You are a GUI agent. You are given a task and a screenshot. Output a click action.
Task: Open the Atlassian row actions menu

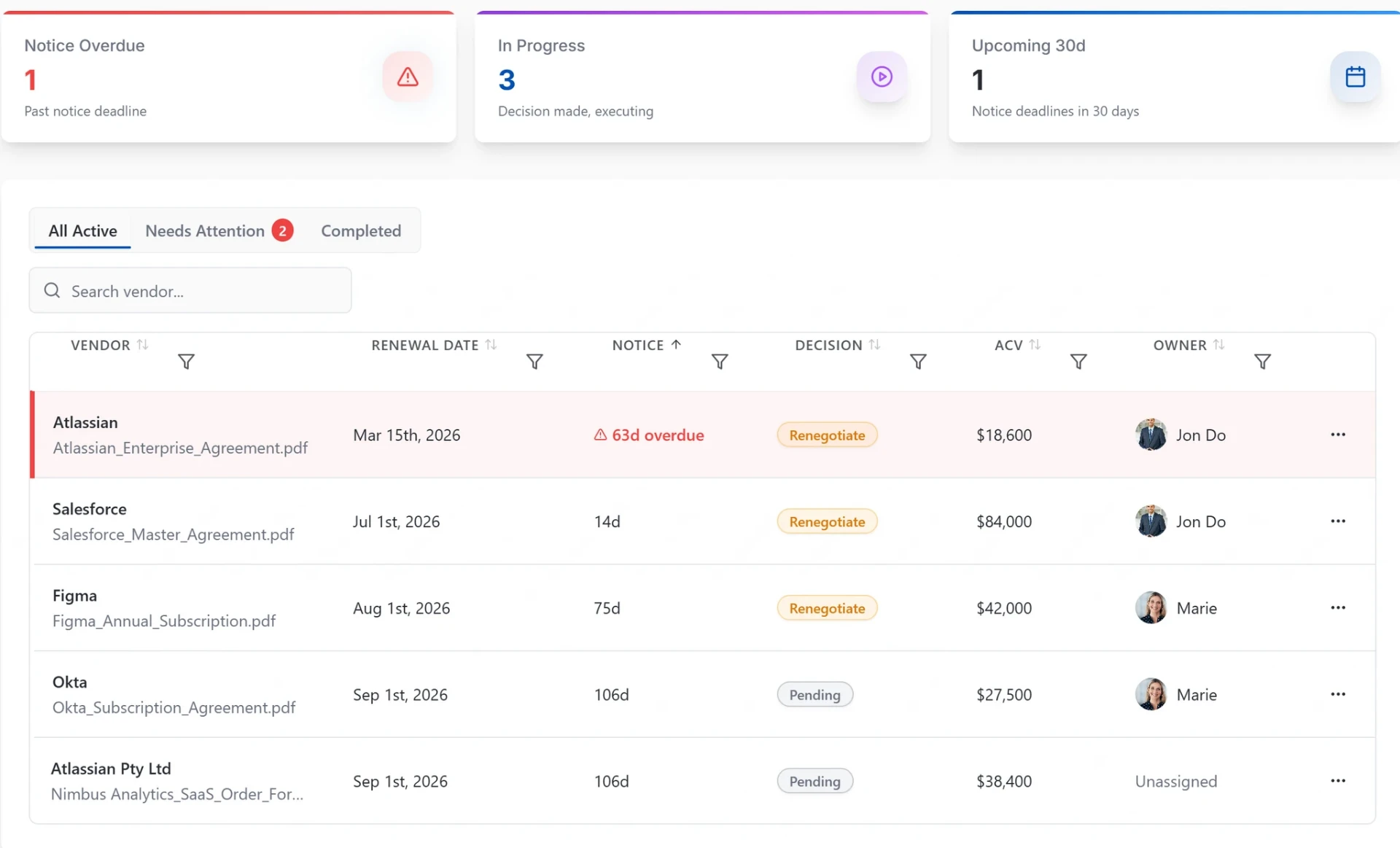(x=1337, y=435)
